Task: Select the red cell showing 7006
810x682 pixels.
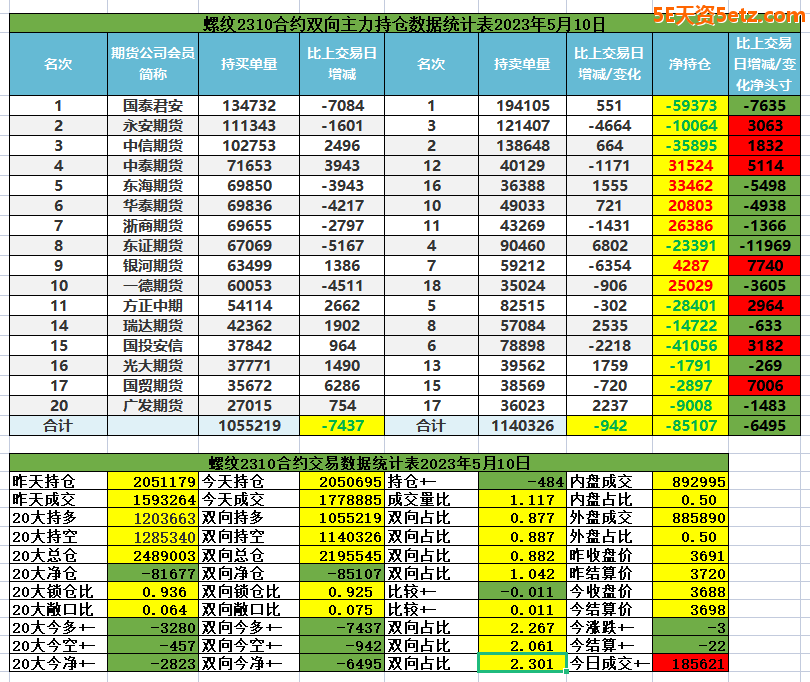Action: [765, 385]
